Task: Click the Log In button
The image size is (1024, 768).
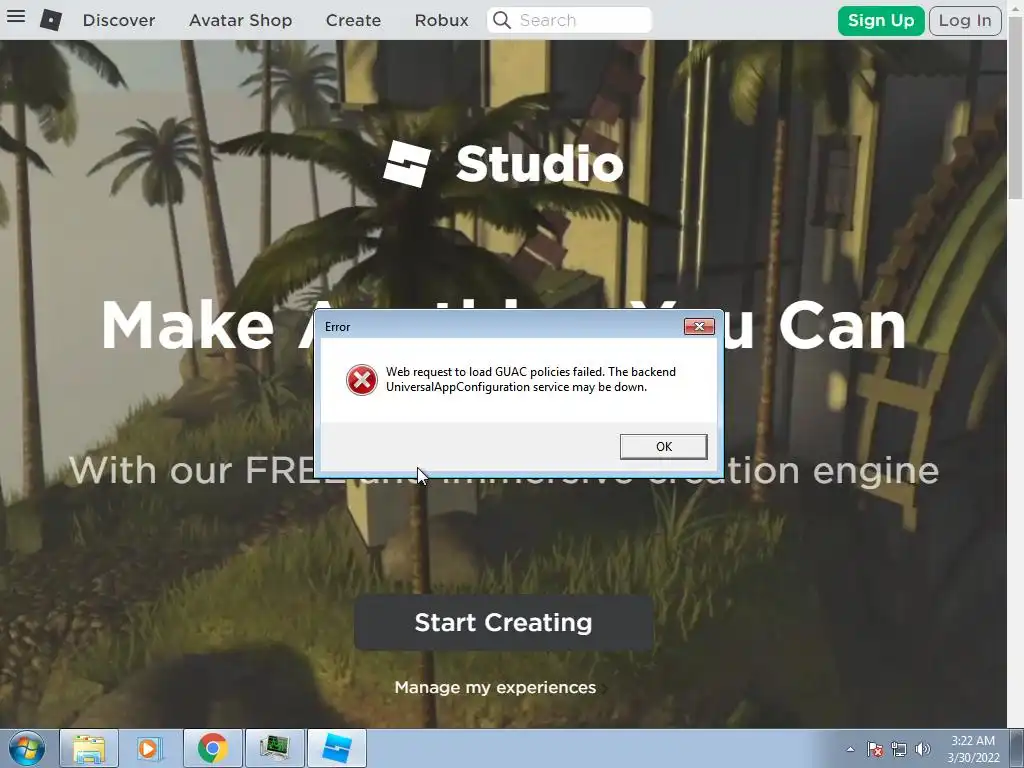Action: click(x=965, y=20)
